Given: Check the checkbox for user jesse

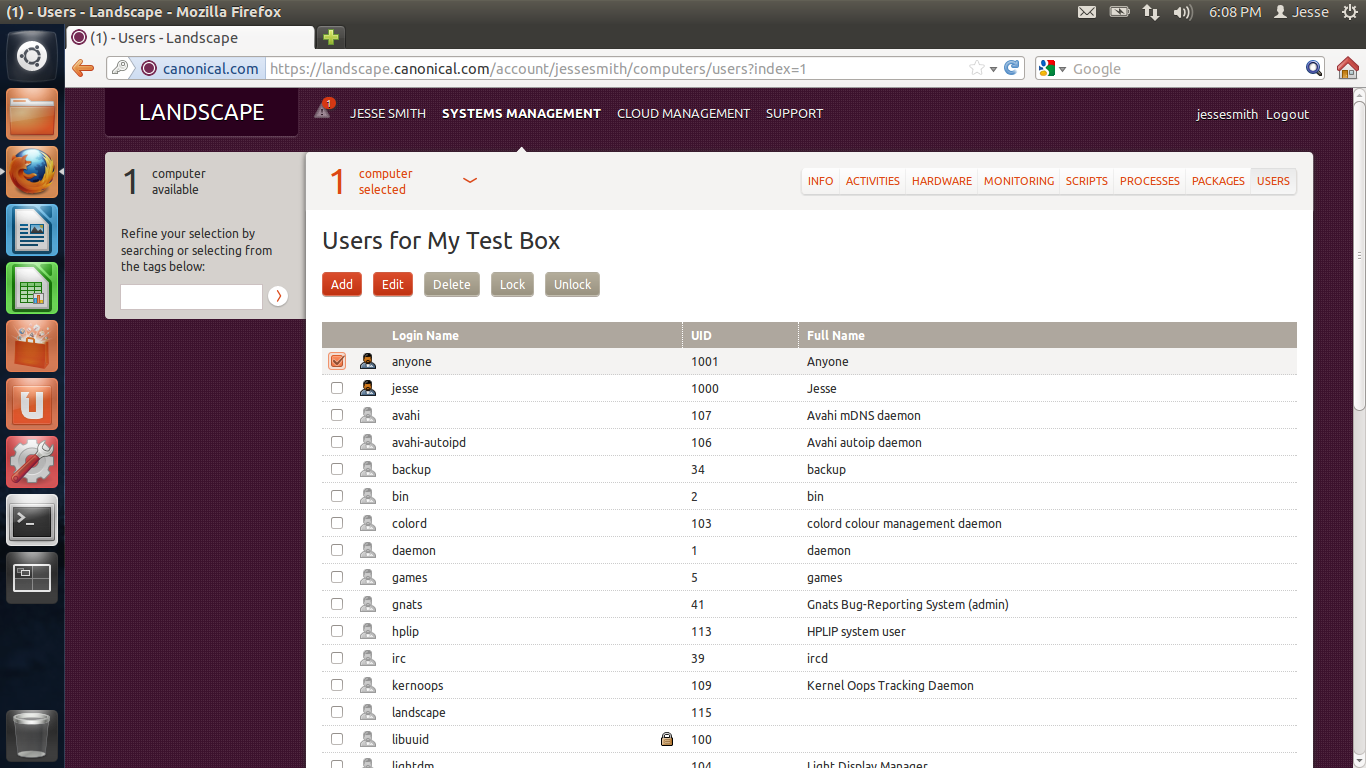Looking at the screenshot, I should tap(337, 388).
